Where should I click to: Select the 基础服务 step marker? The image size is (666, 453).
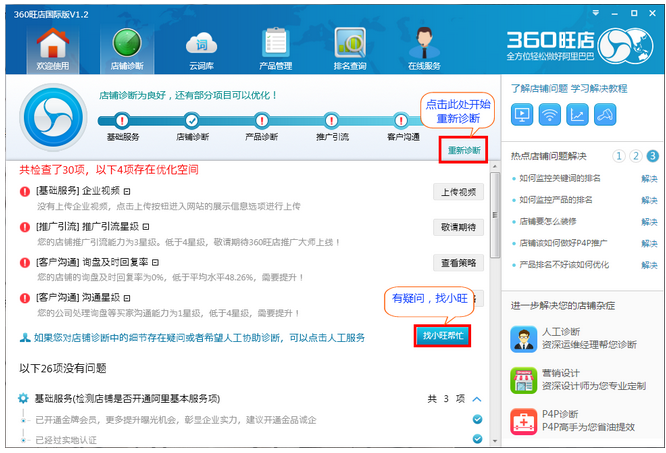click(x=122, y=121)
